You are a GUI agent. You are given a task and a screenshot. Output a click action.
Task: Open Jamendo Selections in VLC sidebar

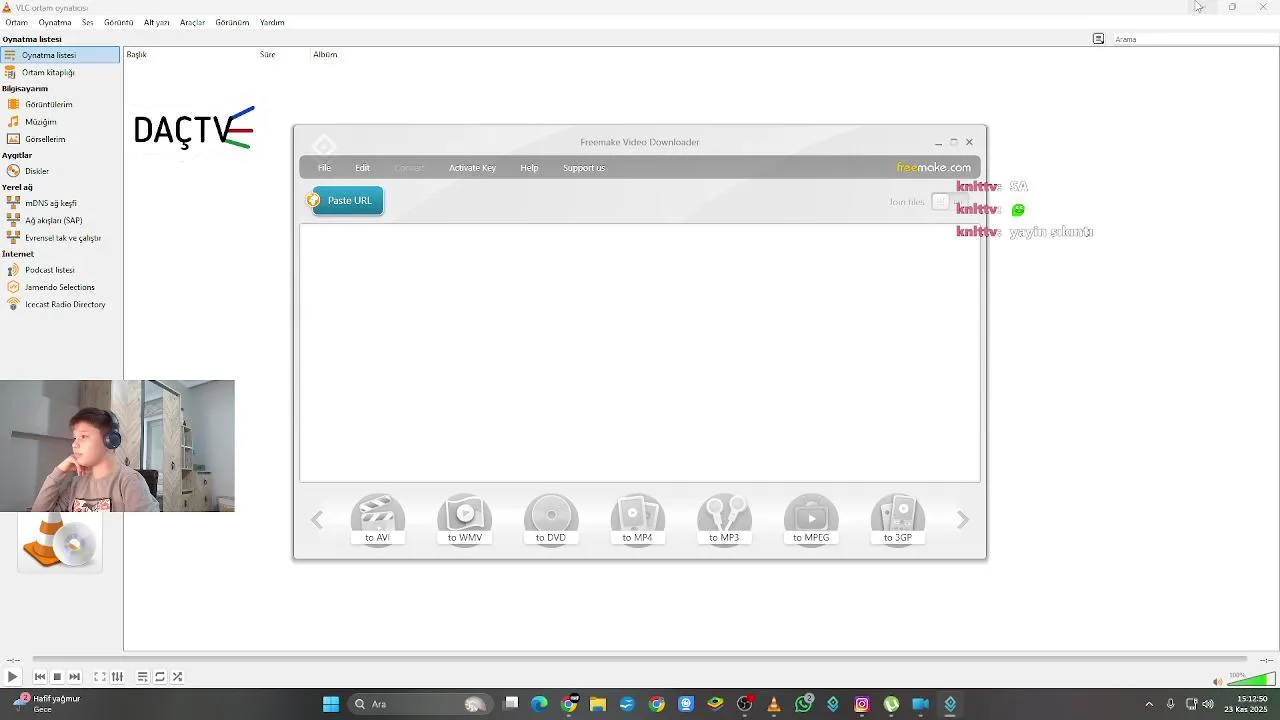(x=60, y=287)
